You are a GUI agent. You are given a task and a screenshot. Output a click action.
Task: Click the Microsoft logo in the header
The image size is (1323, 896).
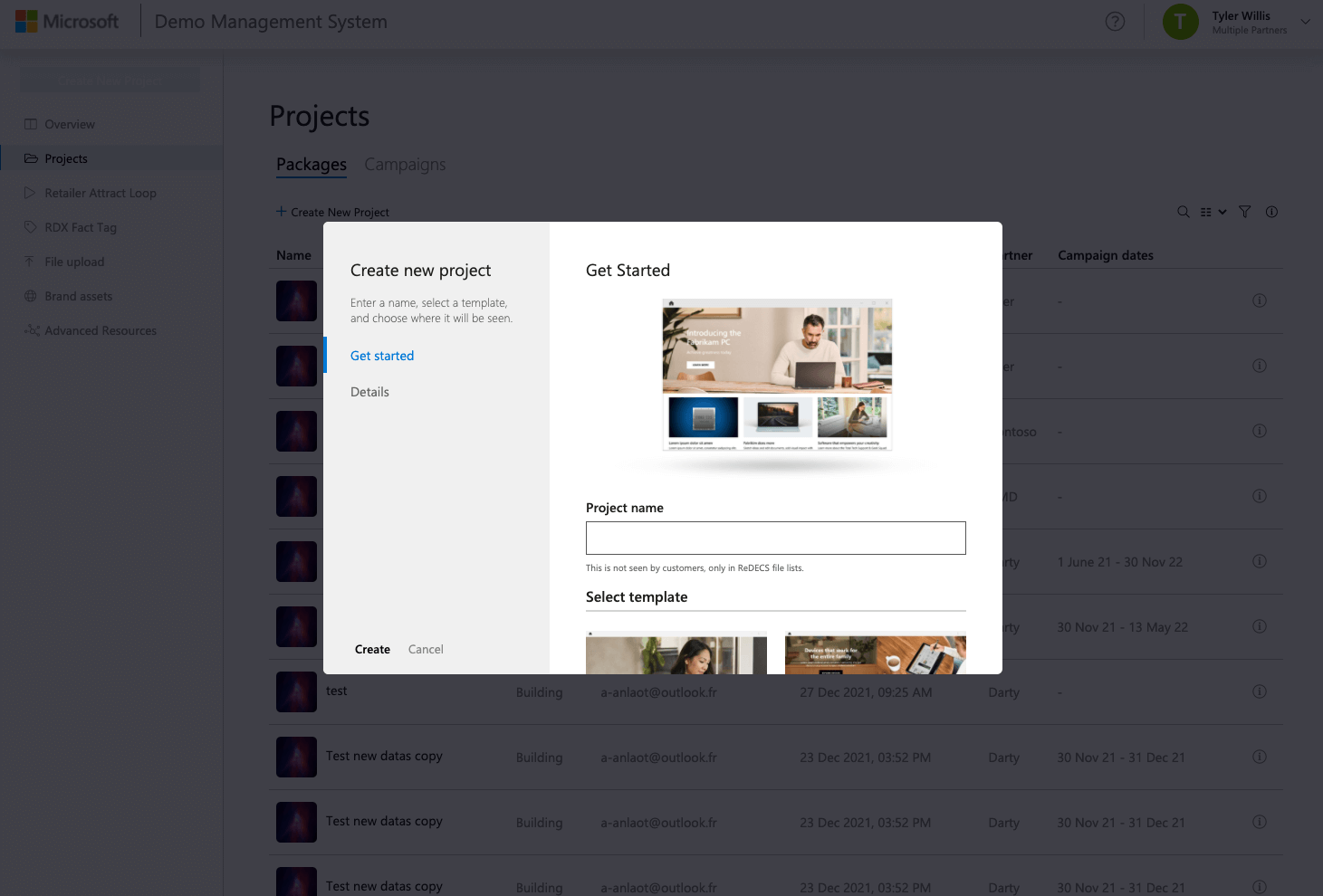(x=67, y=22)
